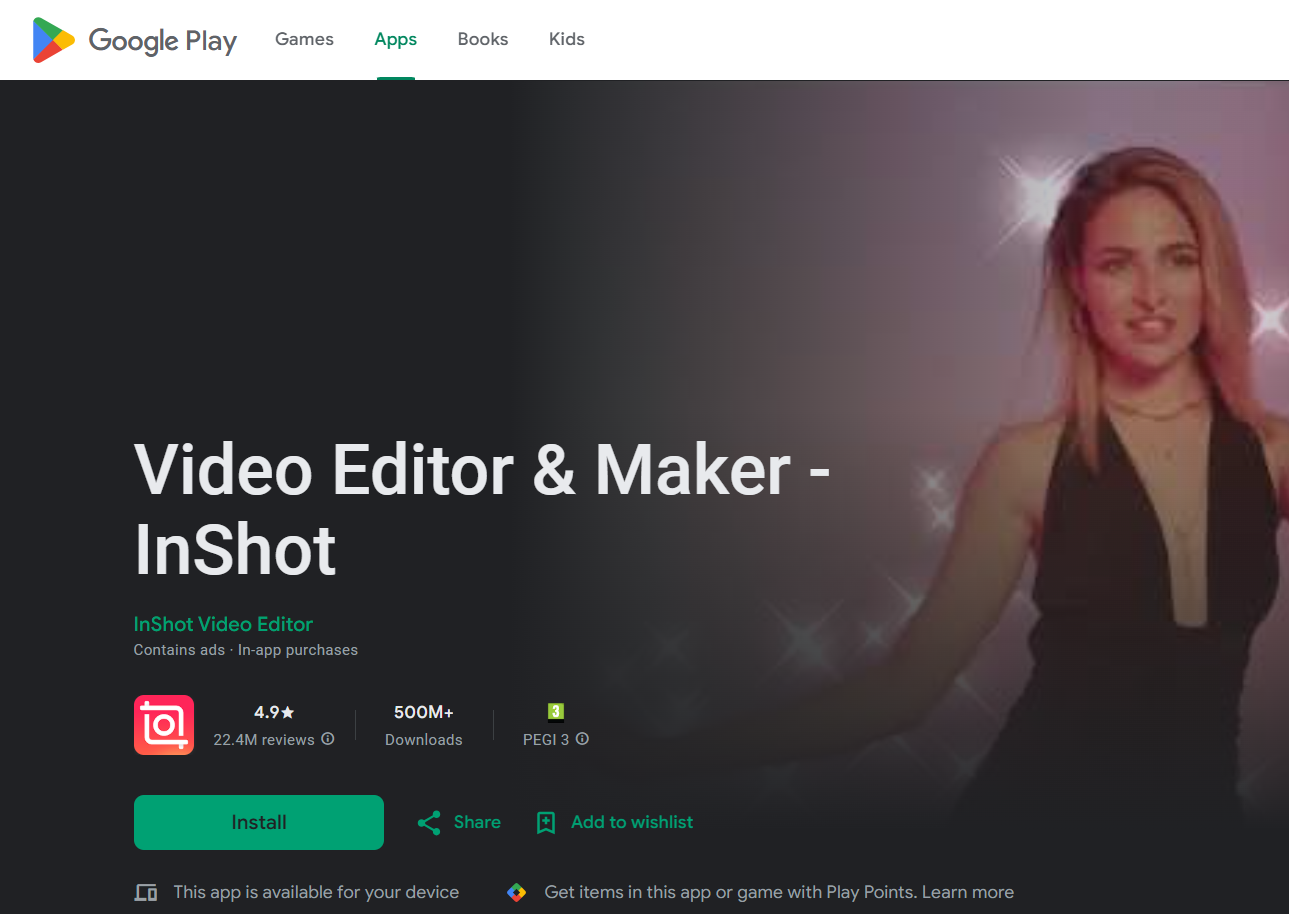Screen dimensions: 1289x914
Task: Click the PEGI 3 rating badge
Action: [556, 712]
